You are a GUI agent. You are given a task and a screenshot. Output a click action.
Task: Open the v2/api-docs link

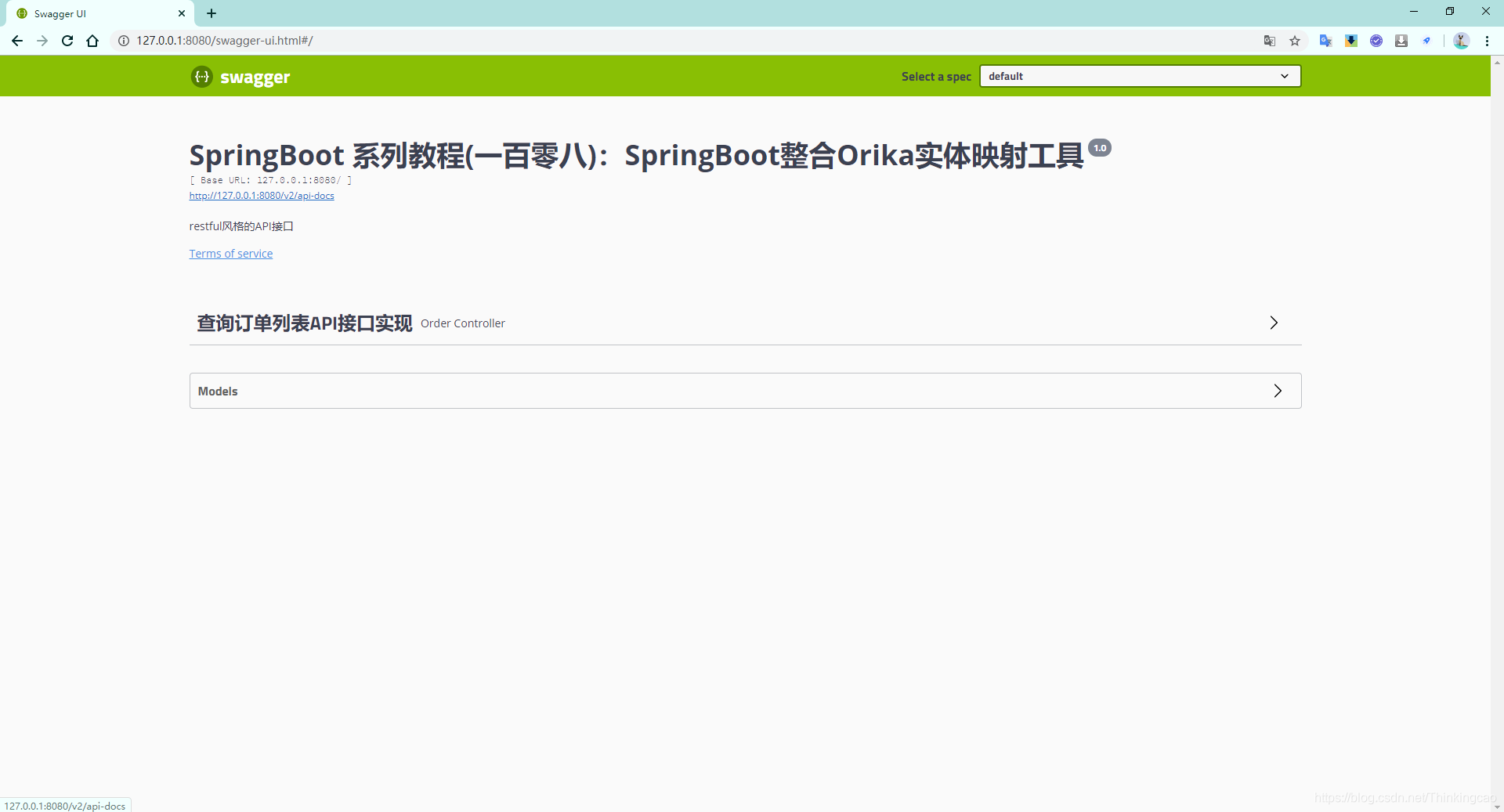pos(262,196)
